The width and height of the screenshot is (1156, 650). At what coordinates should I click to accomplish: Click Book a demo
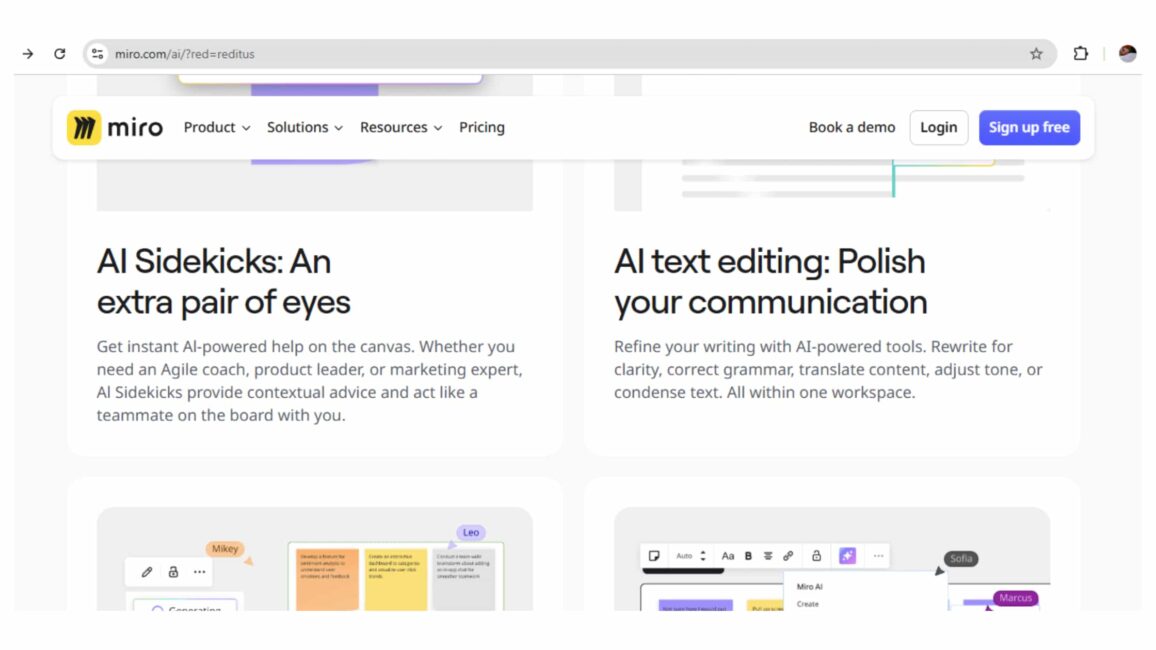tap(852, 127)
